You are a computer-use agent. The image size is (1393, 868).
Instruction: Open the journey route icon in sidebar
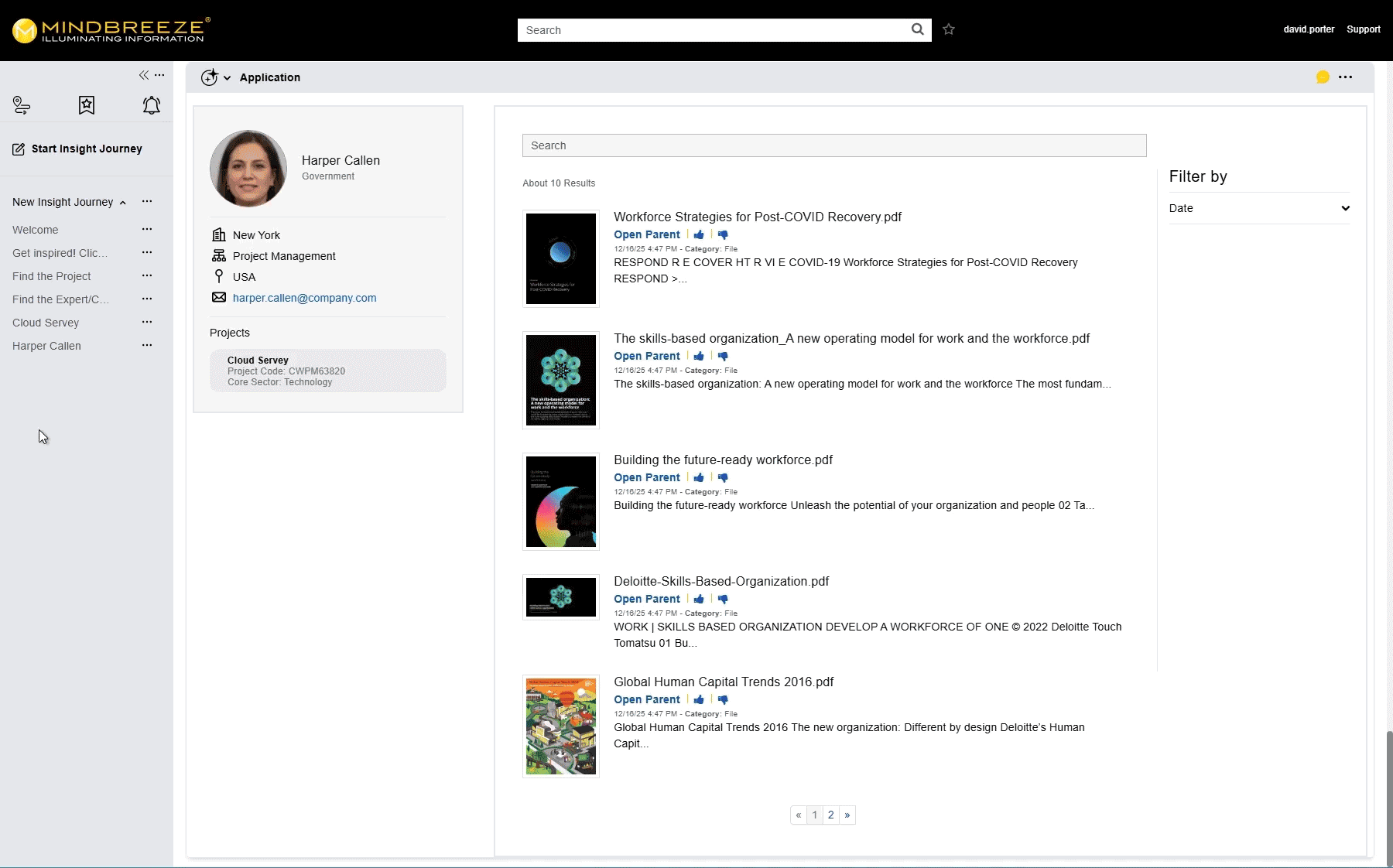(22, 105)
